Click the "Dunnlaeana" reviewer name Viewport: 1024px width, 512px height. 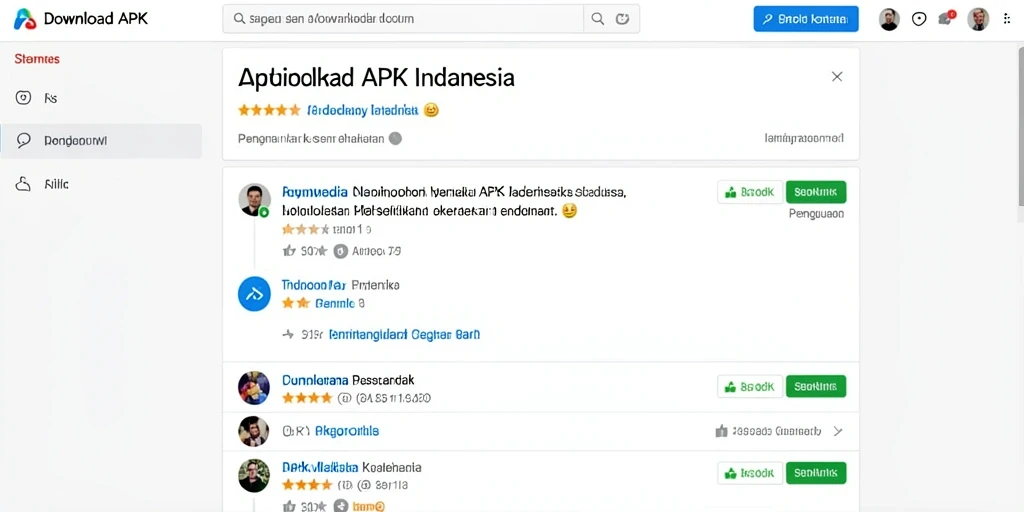(x=315, y=379)
